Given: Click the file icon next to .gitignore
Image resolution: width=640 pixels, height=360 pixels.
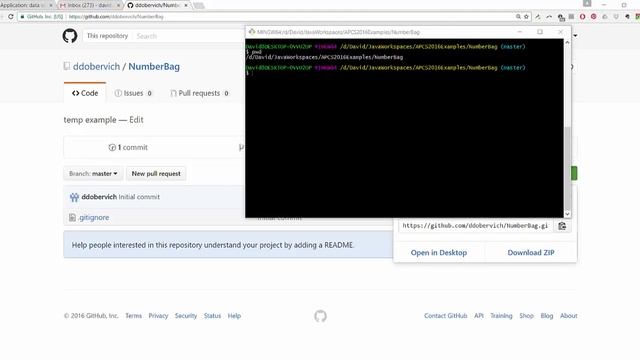Looking at the screenshot, I should (72, 218).
